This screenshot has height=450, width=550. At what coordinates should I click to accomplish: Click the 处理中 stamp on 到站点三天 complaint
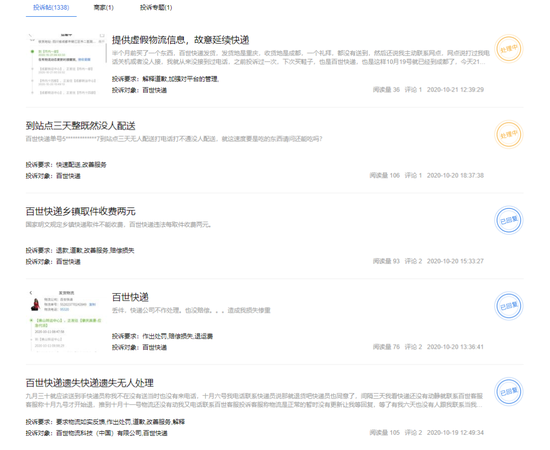tap(509, 135)
